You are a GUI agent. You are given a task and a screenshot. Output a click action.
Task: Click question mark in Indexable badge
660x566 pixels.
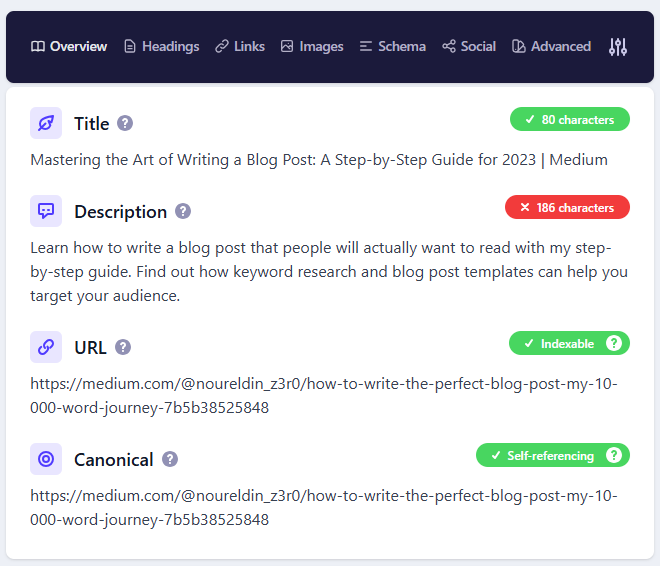(614, 344)
